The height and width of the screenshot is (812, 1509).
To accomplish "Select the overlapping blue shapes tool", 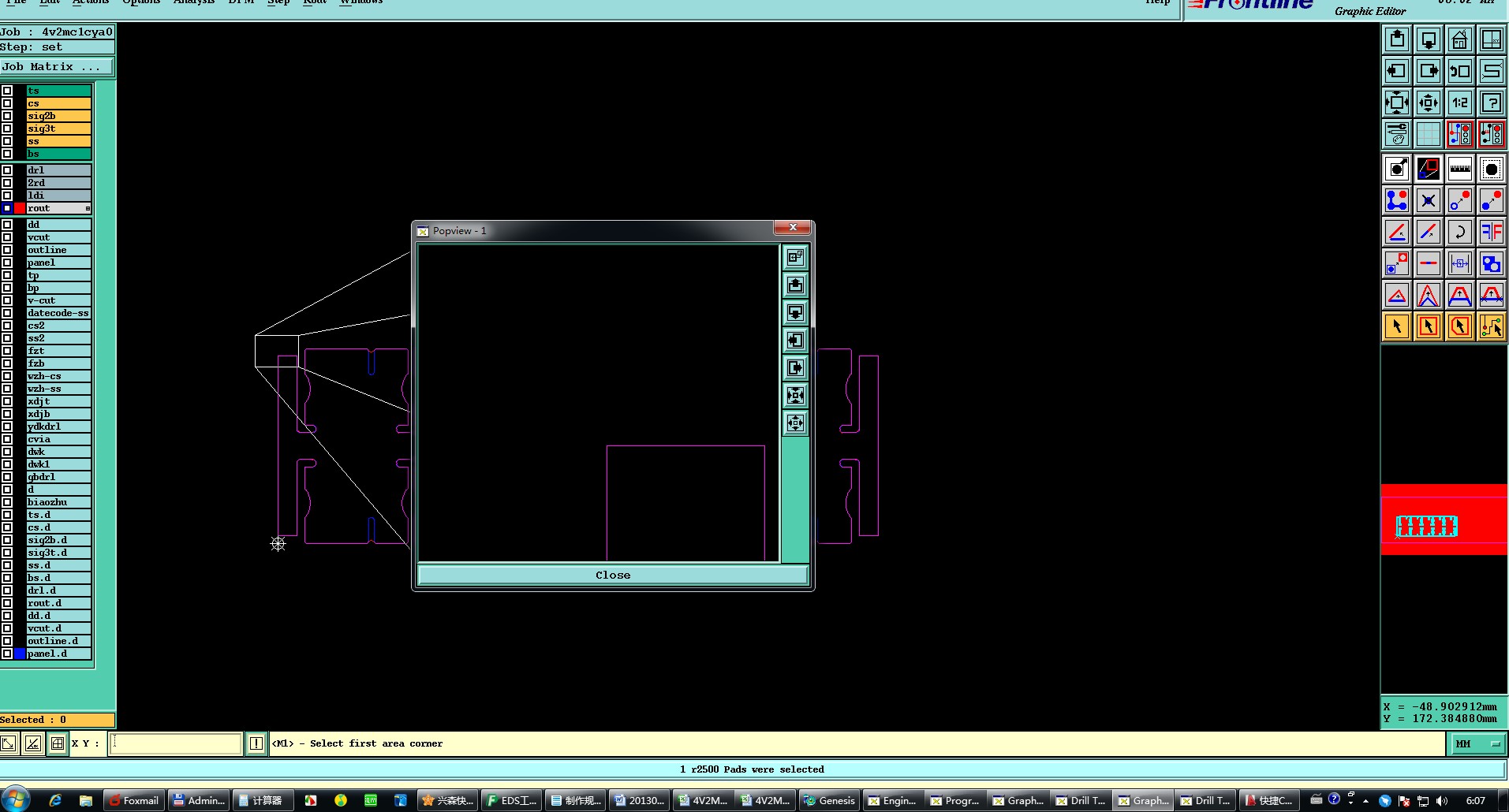I will click(x=1492, y=263).
